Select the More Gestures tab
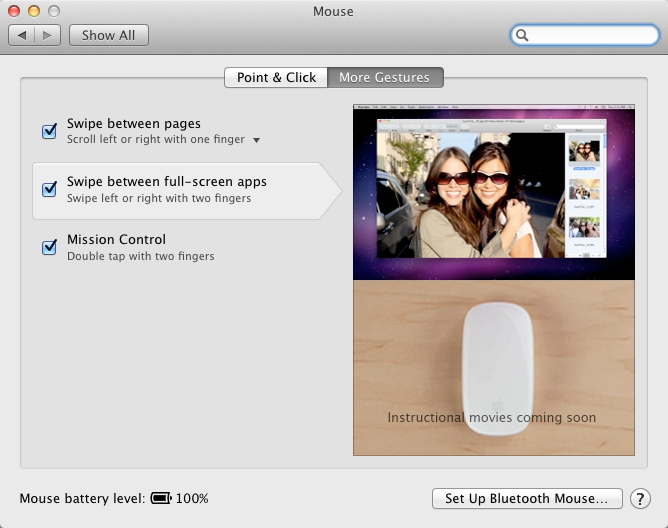 click(x=385, y=78)
